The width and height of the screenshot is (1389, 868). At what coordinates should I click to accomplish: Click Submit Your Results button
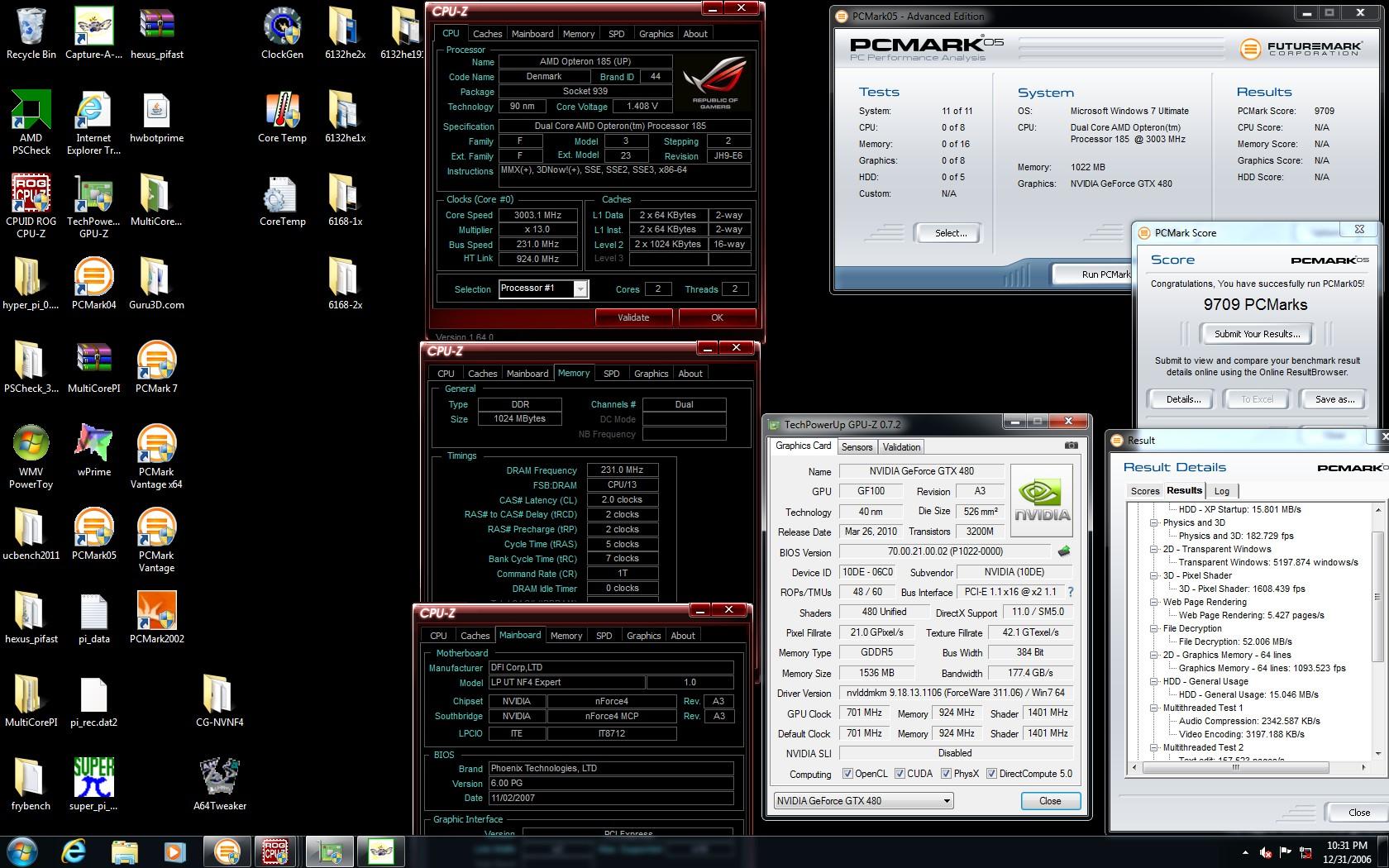pos(1257,334)
